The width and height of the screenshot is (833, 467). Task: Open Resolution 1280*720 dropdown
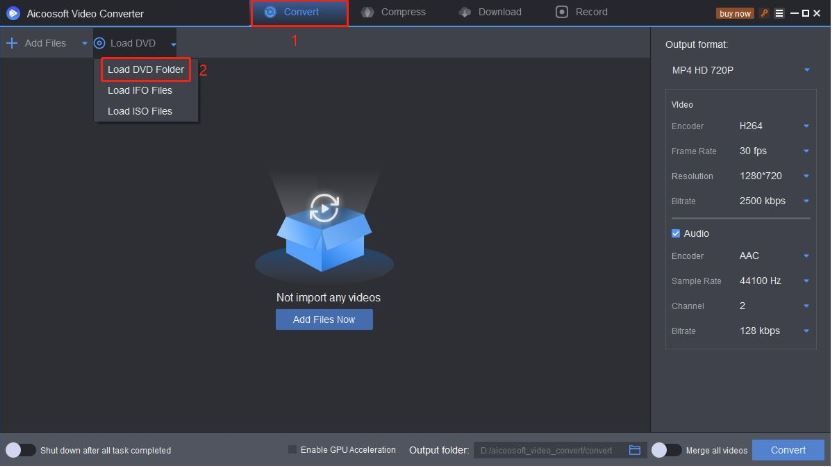pyautogui.click(x=774, y=176)
